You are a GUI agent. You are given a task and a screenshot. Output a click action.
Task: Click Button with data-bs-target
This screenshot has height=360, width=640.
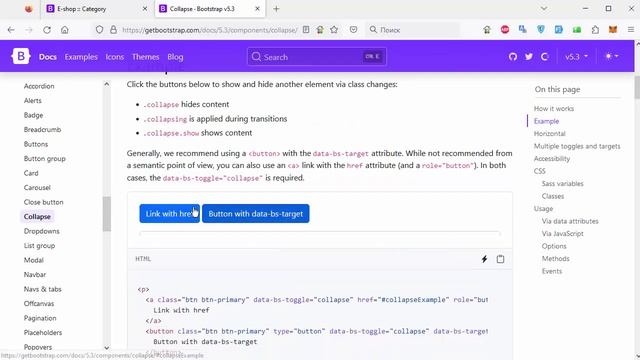pyautogui.click(x=256, y=213)
